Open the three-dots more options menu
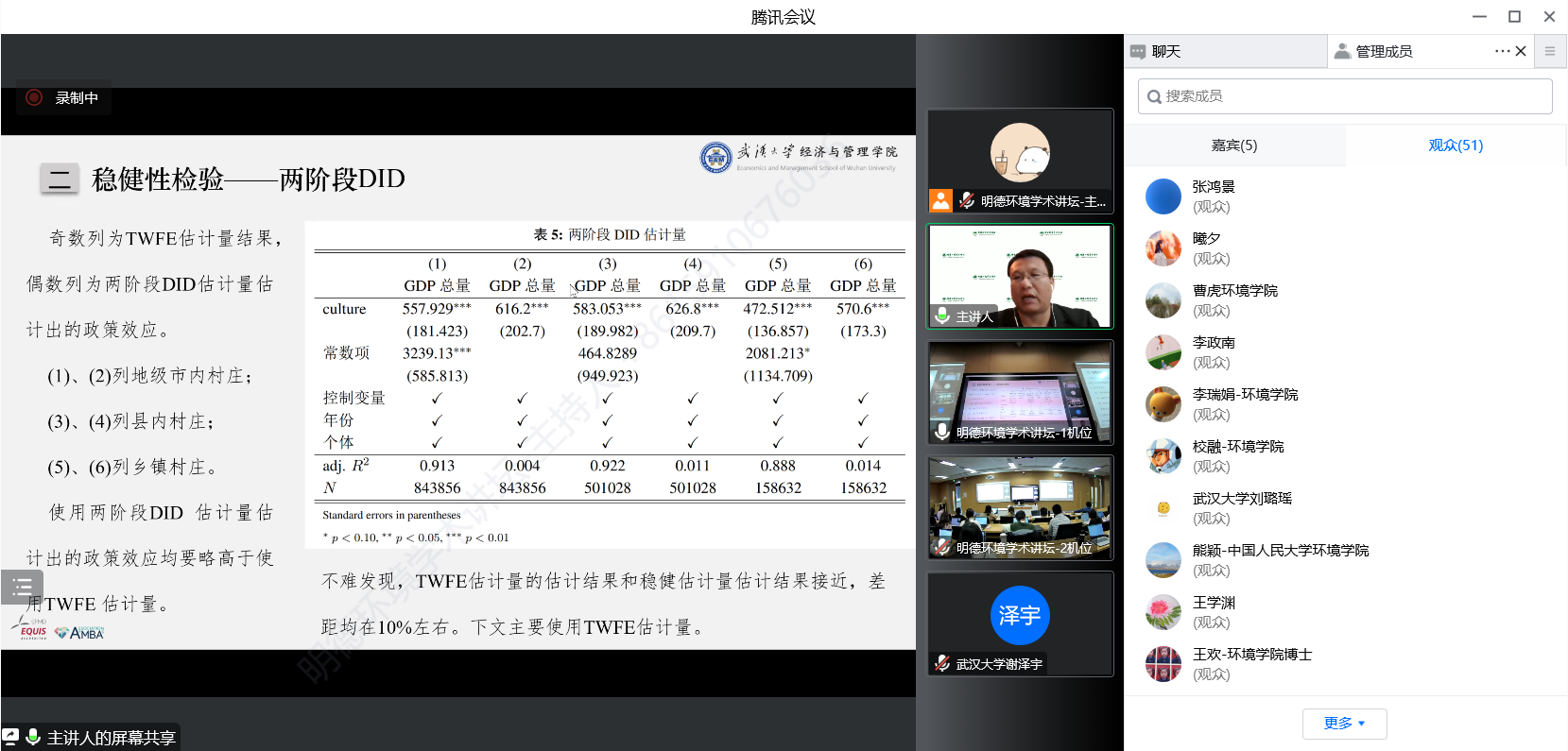Screen dimensions: 1568x751 coord(1502,51)
